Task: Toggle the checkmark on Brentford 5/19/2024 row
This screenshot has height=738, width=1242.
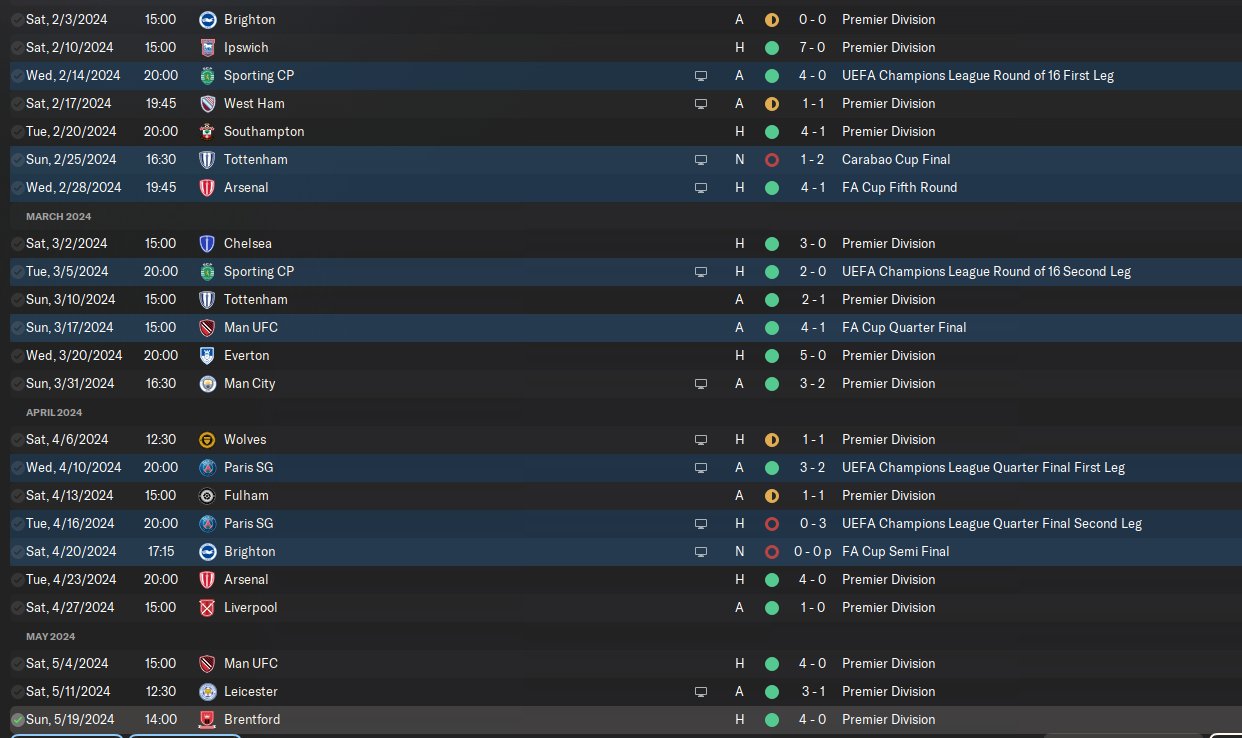Action: click(17, 720)
